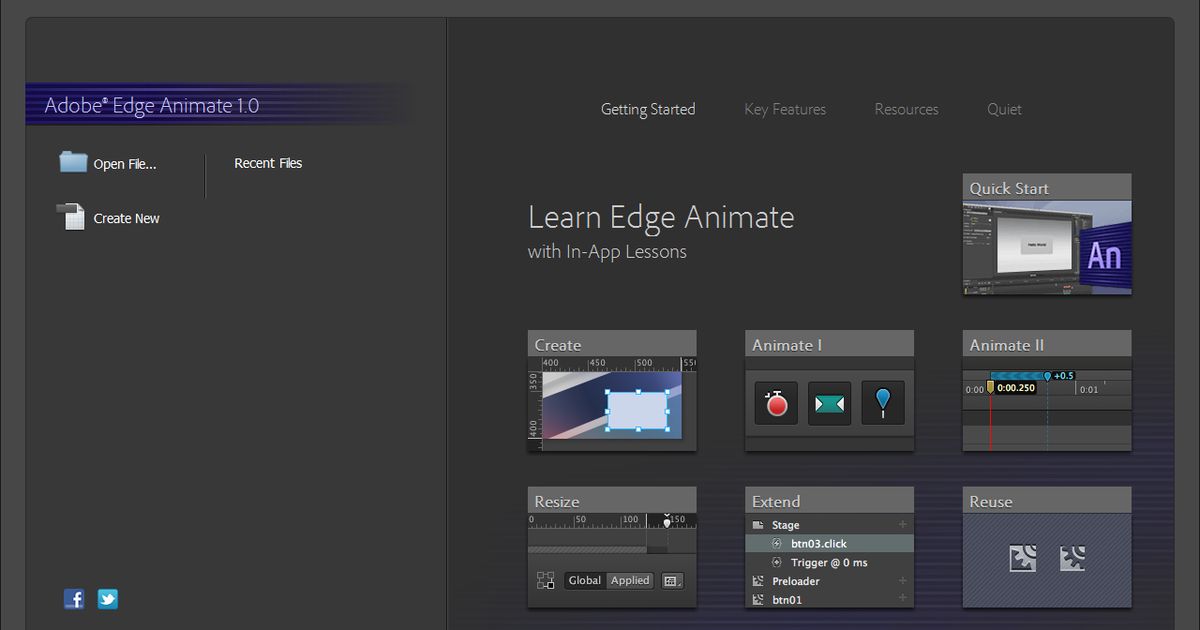Screen dimensions: 1200x630
Task: Select the blue pin icon in Animate I
Action: point(883,402)
